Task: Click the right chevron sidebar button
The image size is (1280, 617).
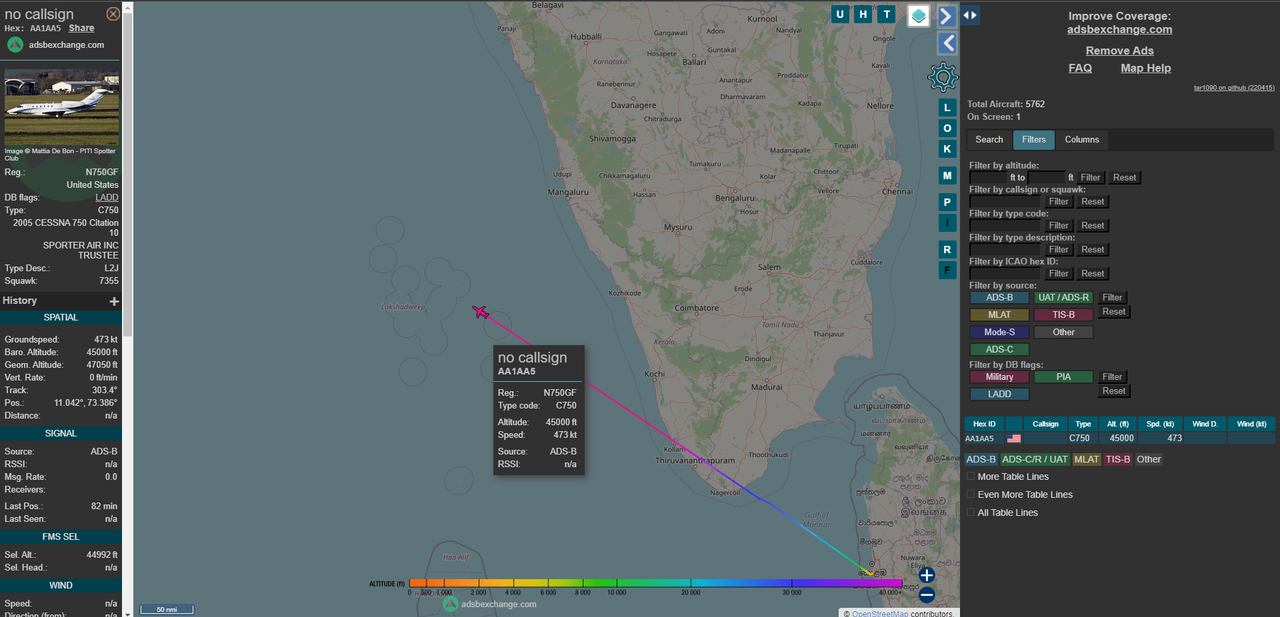Action: point(947,15)
